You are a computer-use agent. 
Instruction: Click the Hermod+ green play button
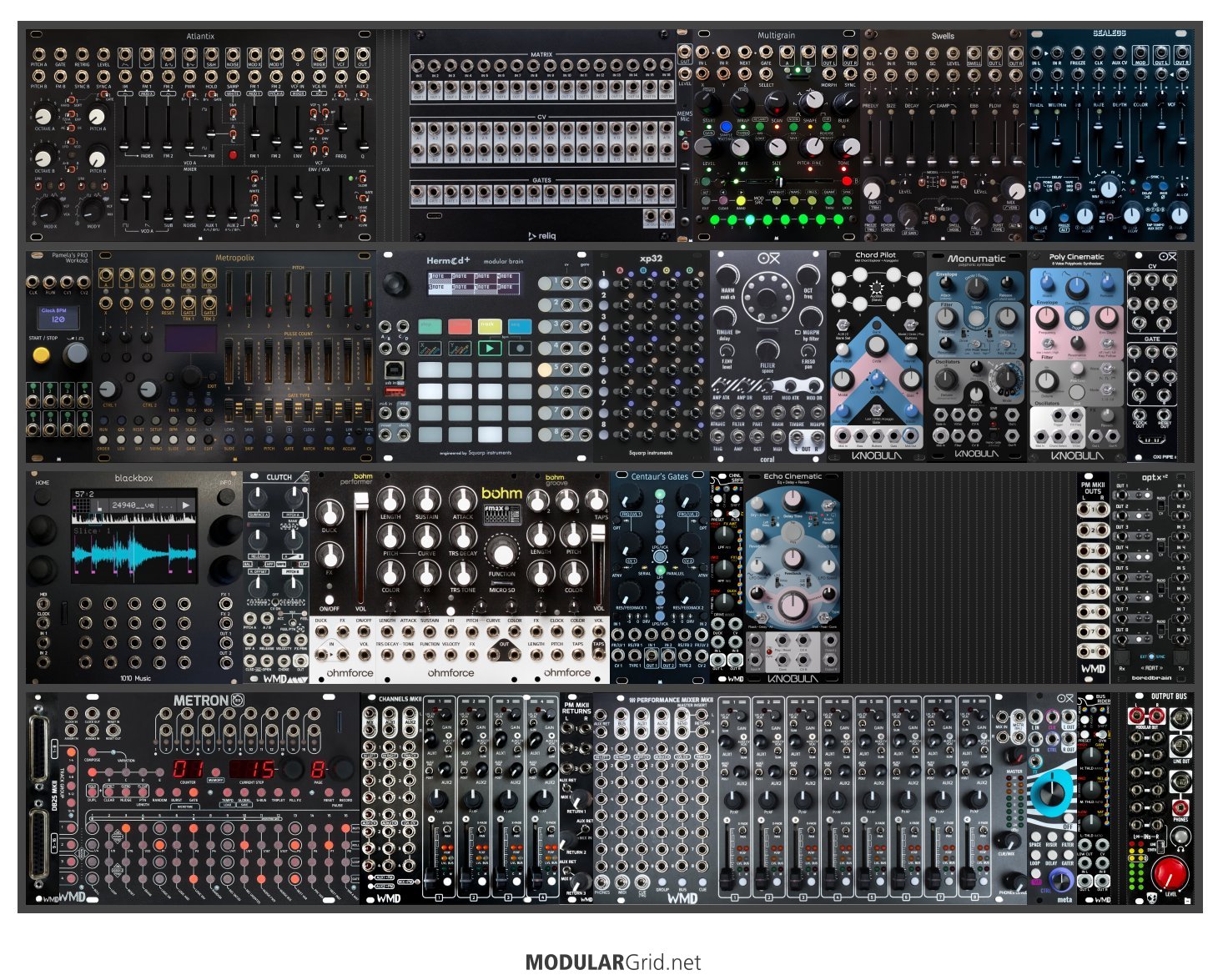pyautogui.click(x=490, y=348)
